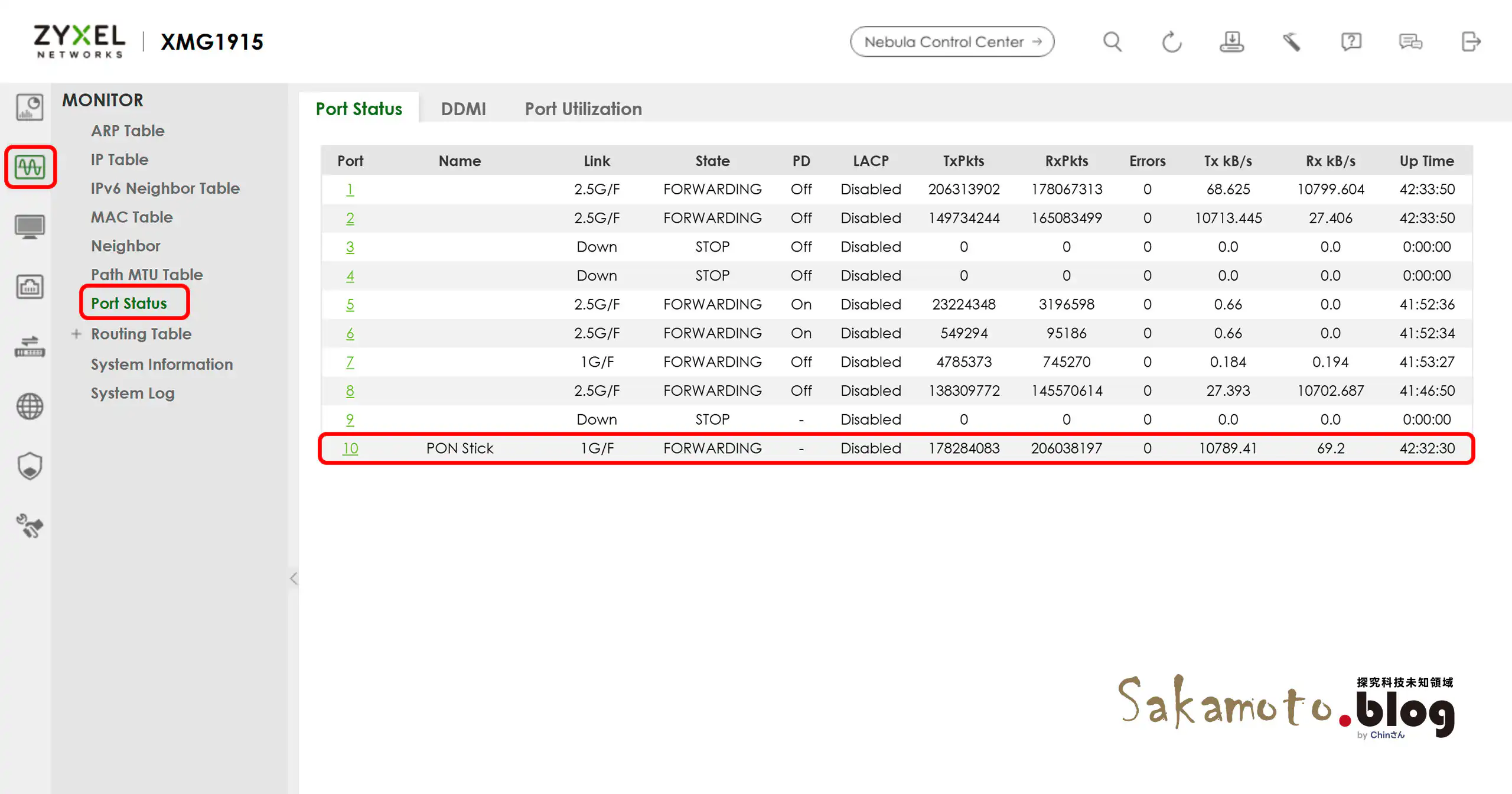Screen dimensions: 1512x794
Task: Open the Maintenance tools sidebar icon
Action: [x=30, y=526]
